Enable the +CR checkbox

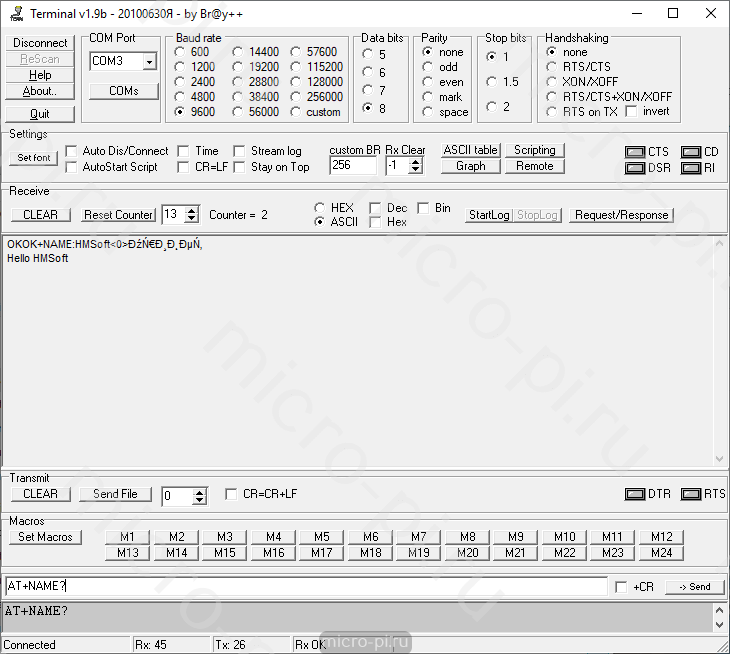coord(621,587)
